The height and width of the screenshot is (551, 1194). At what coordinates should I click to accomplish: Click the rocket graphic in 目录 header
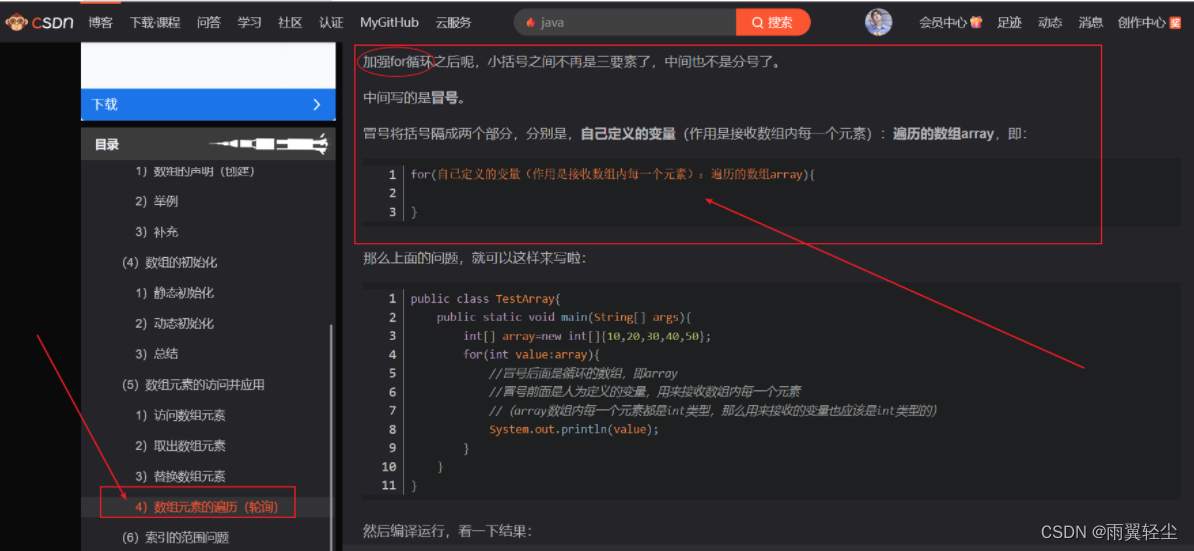pos(269,143)
